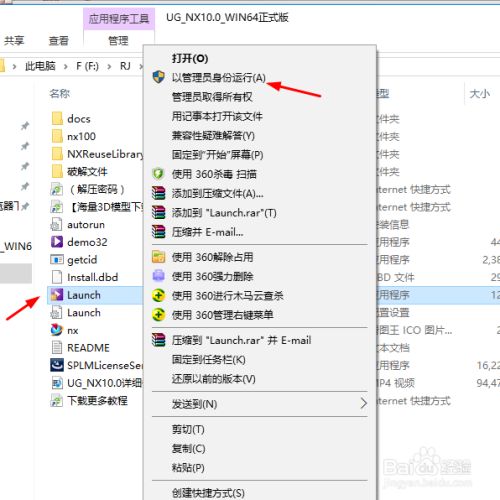Choose 粘贴(P) from context menu
Viewport: 500px width, 500px height.
point(188,468)
